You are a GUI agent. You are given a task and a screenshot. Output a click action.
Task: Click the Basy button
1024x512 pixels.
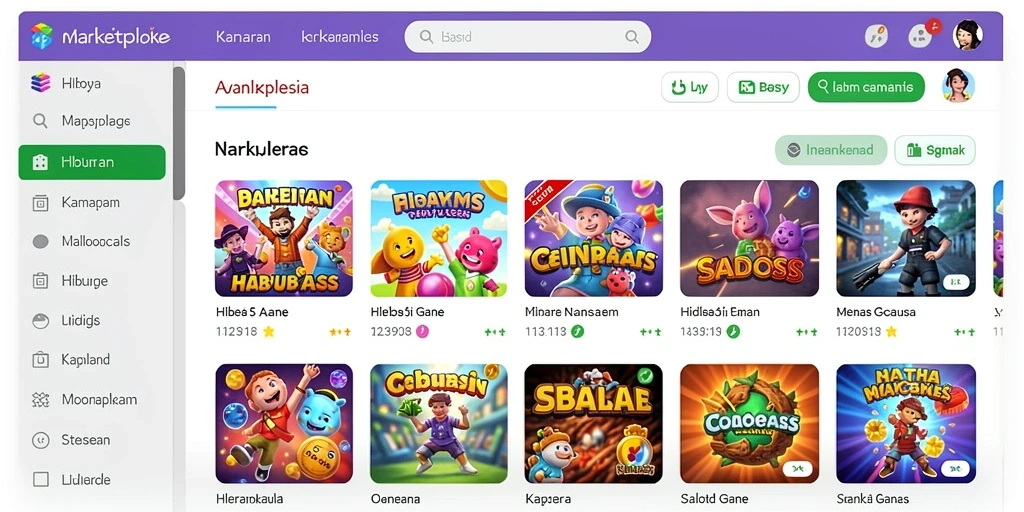(763, 87)
